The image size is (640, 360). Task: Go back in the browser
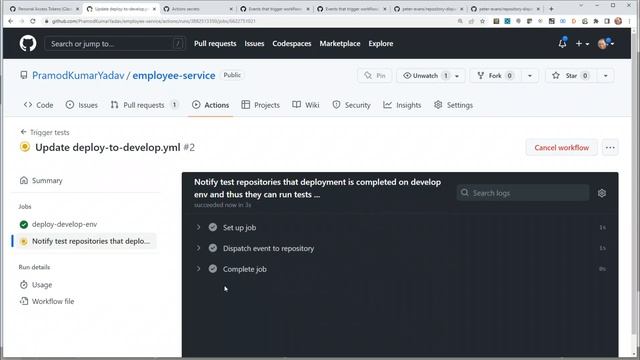pos(10,21)
